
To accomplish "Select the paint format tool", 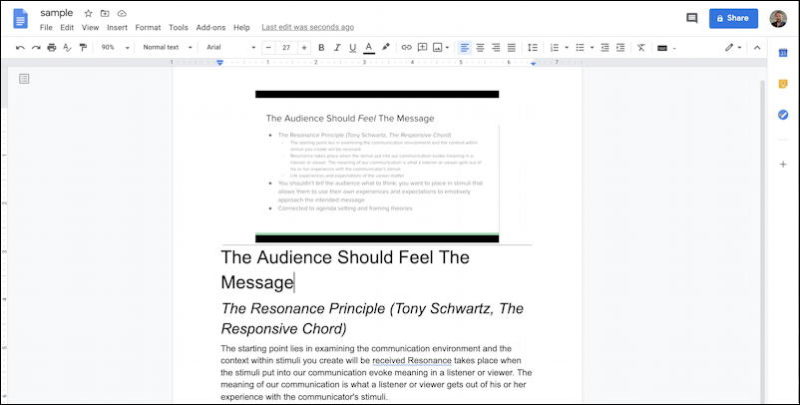I will click(81, 47).
